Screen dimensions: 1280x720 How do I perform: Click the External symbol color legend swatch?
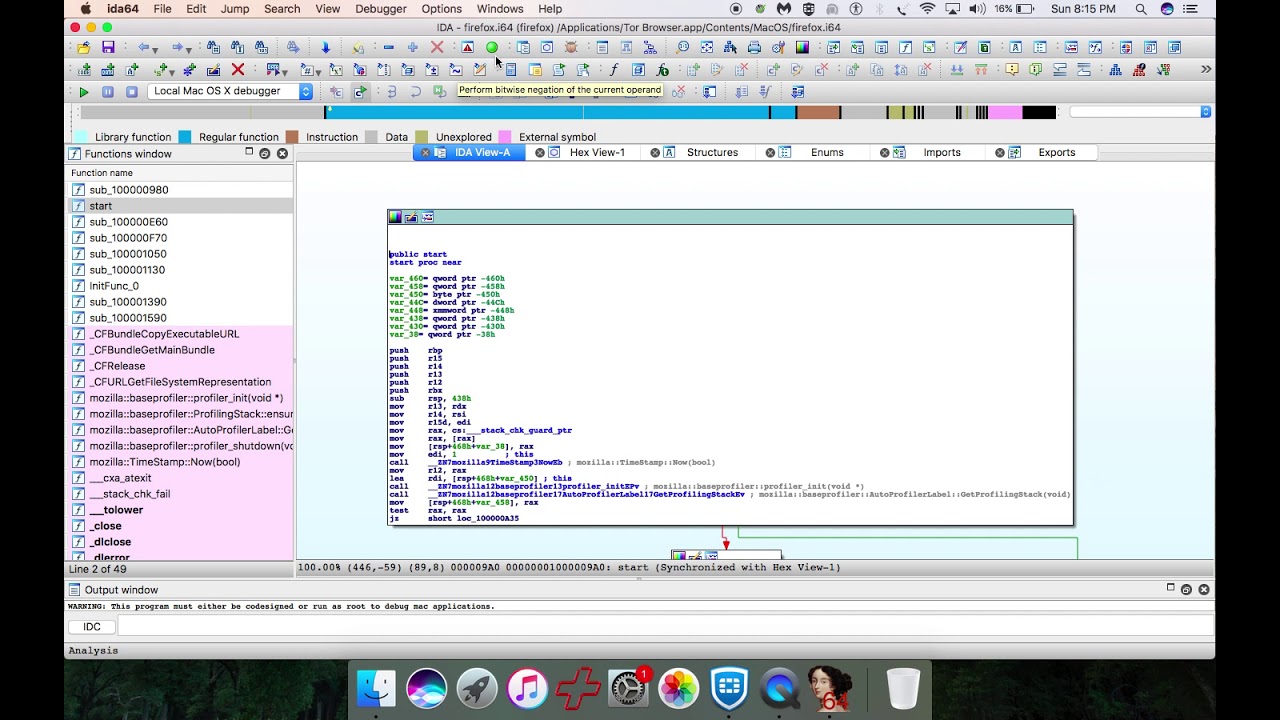tap(505, 137)
